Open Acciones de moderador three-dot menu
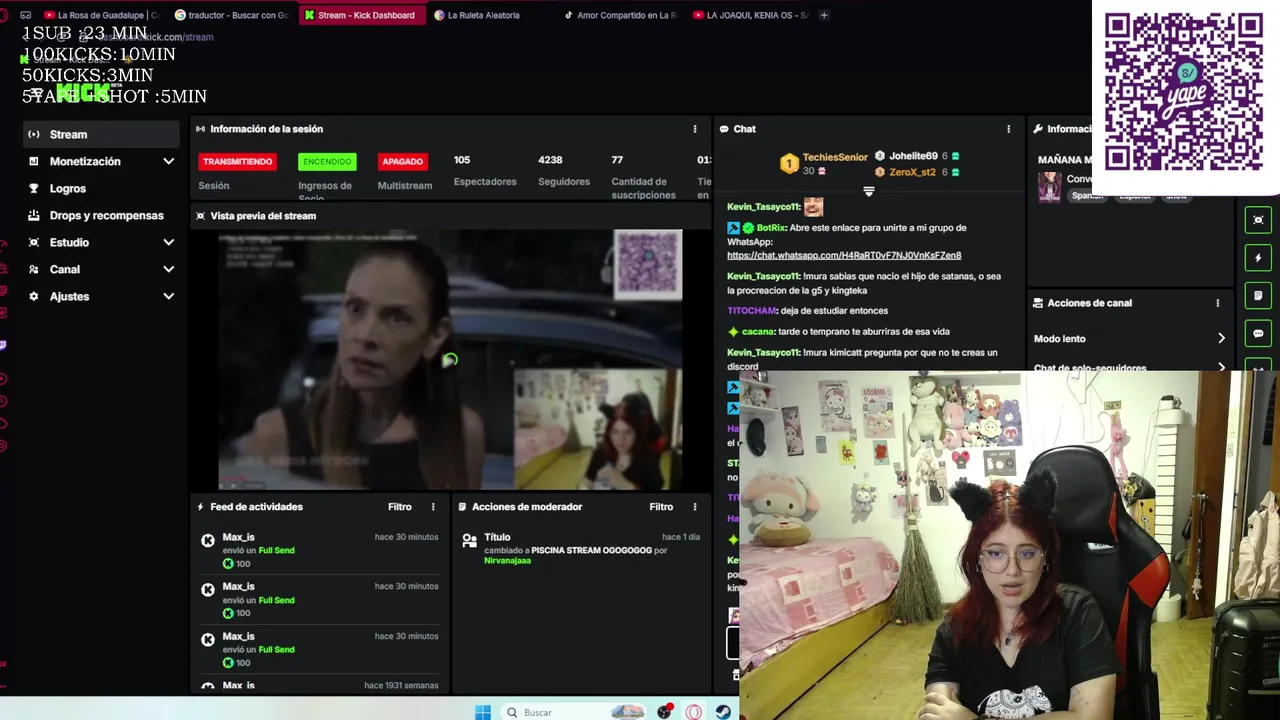Viewport: 1280px width, 720px height. [x=695, y=507]
